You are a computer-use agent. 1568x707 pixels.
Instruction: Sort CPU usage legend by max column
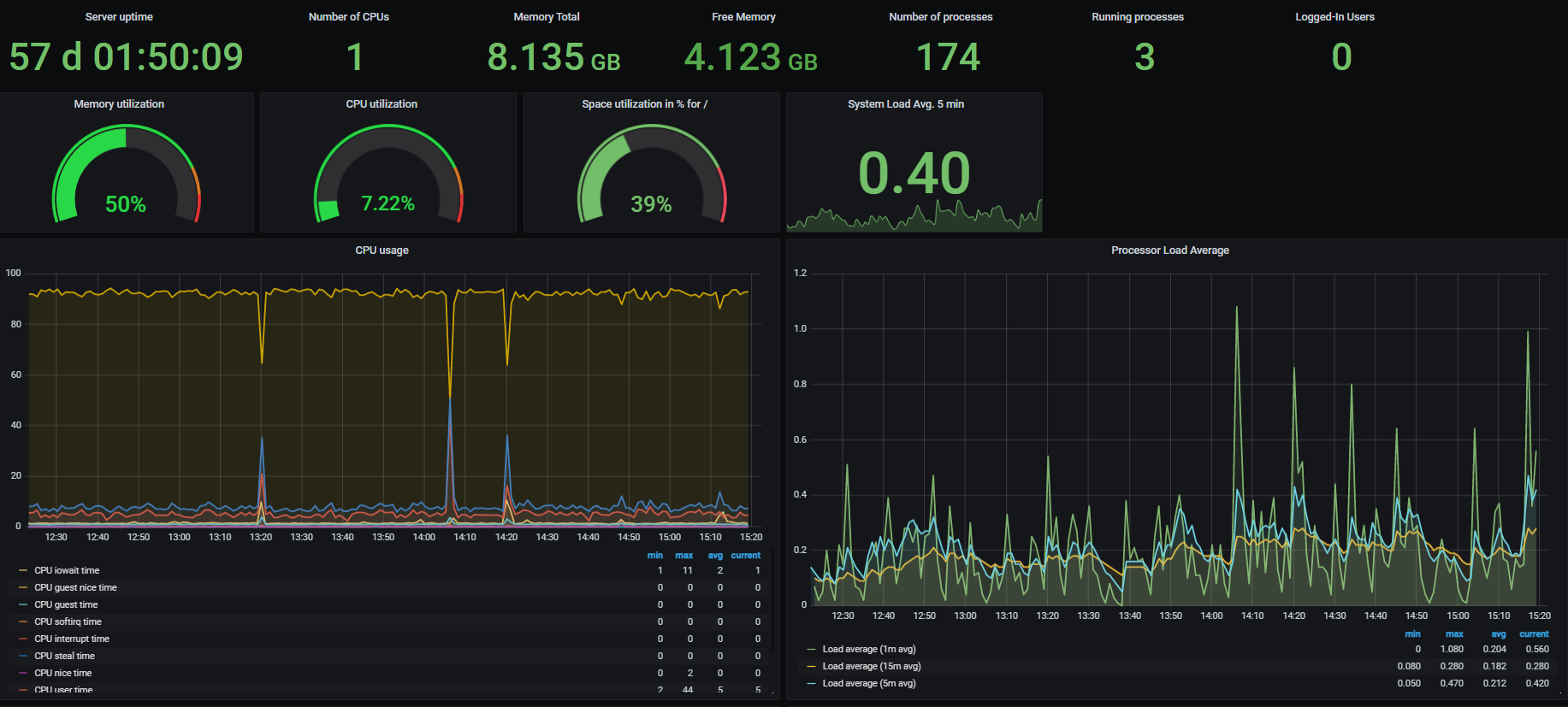pos(683,556)
